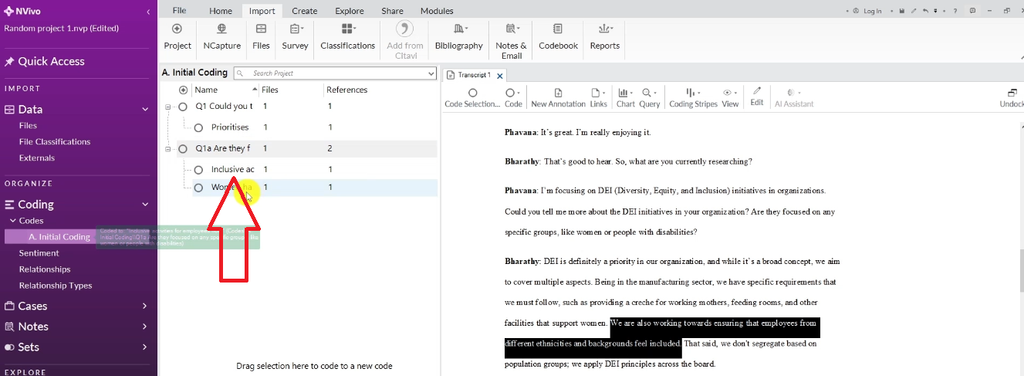Click Code Selection in transcript toolbar
Viewport: 1024px width, 376px height.
click(x=472, y=98)
